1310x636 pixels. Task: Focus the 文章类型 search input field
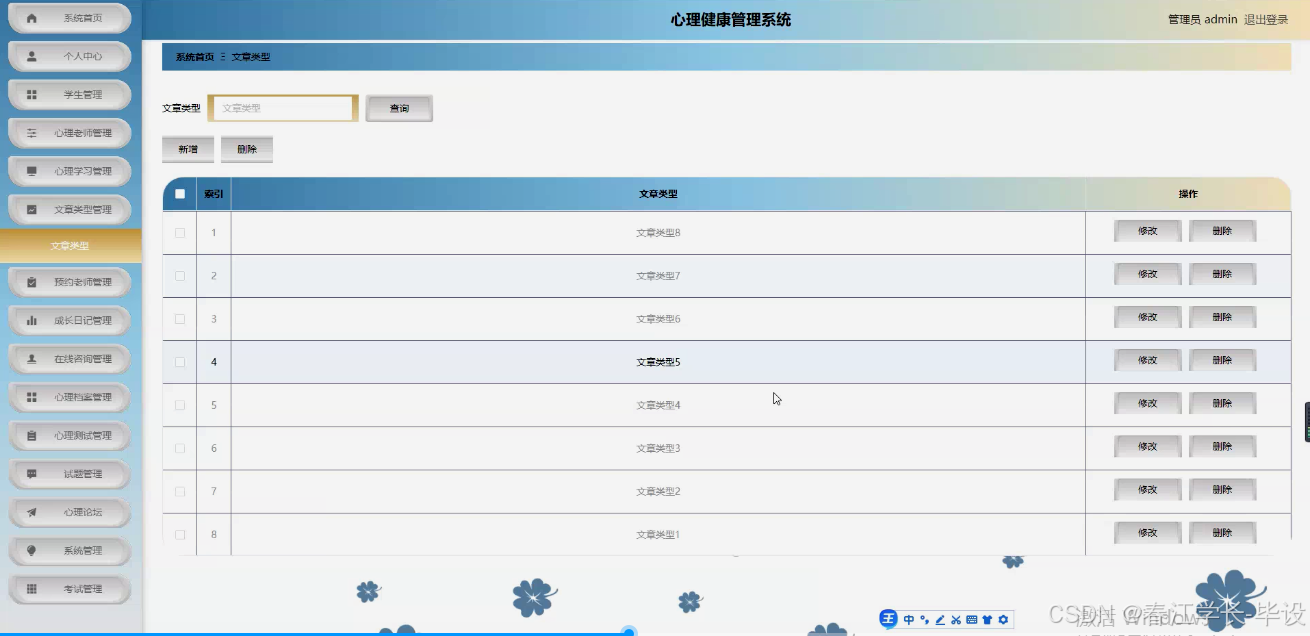(283, 108)
